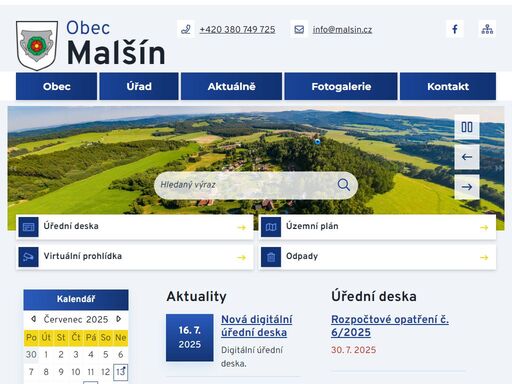This screenshot has height=384, width=512.
Task: Open the Kontakt menu
Action: pyautogui.click(x=448, y=86)
